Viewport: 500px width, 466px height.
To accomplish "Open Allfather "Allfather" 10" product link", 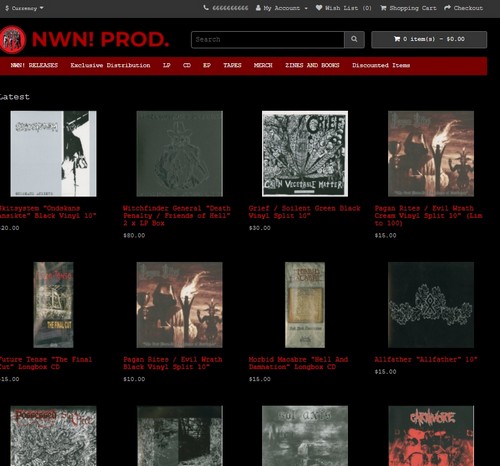I will tap(426, 359).
